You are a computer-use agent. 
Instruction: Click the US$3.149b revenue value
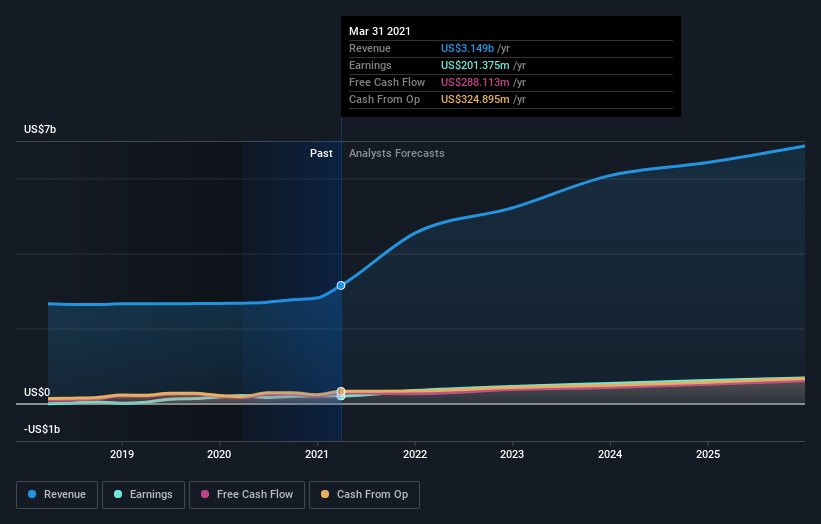click(x=467, y=48)
